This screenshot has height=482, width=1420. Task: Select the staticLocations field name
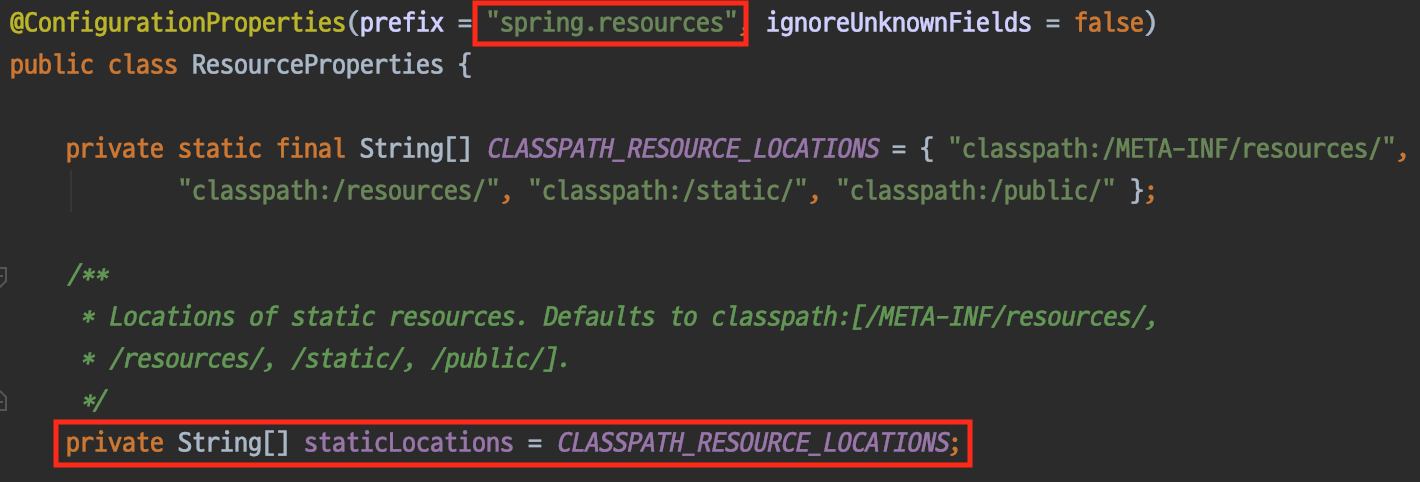pyautogui.click(x=408, y=442)
